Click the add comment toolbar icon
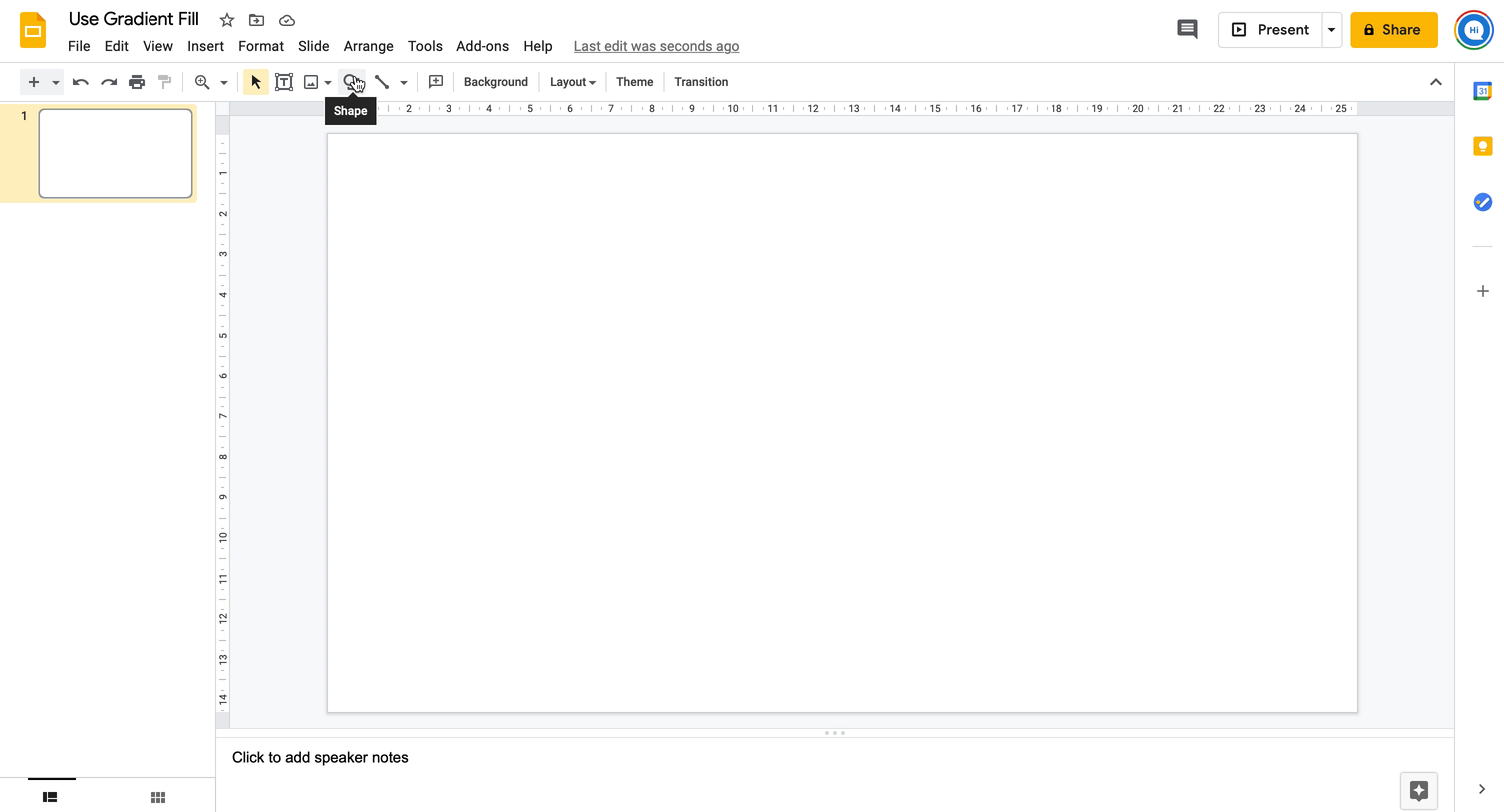Viewport: 1504px width, 812px height. [x=436, y=82]
